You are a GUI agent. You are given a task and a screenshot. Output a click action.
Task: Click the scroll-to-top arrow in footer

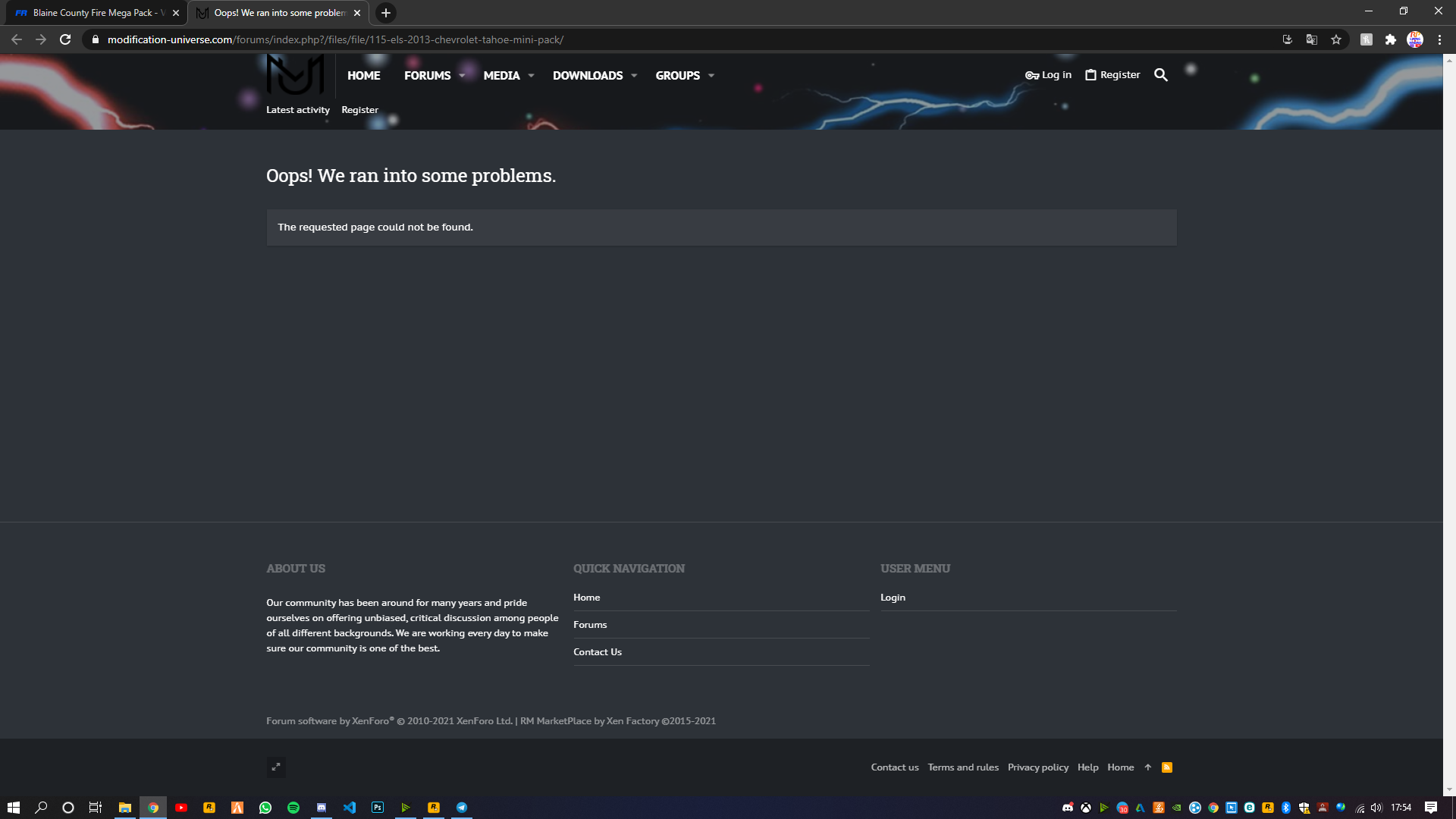tap(1148, 767)
